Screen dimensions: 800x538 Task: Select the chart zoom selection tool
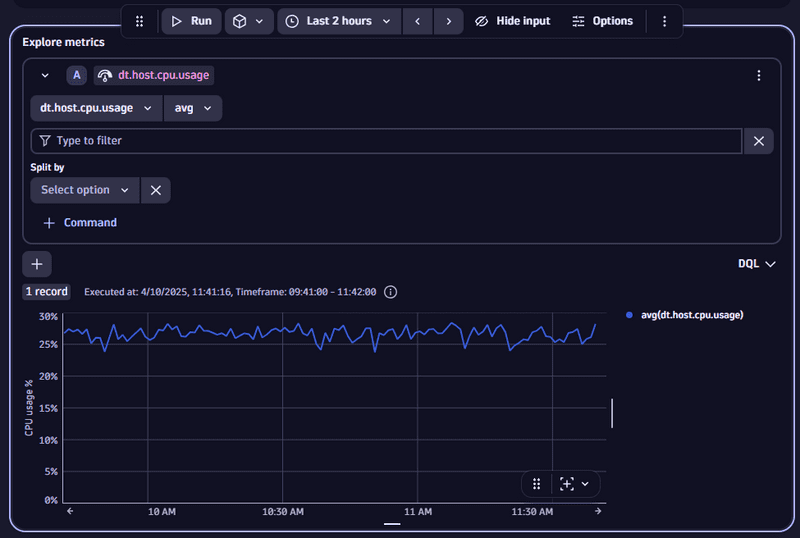pyautogui.click(x=566, y=484)
